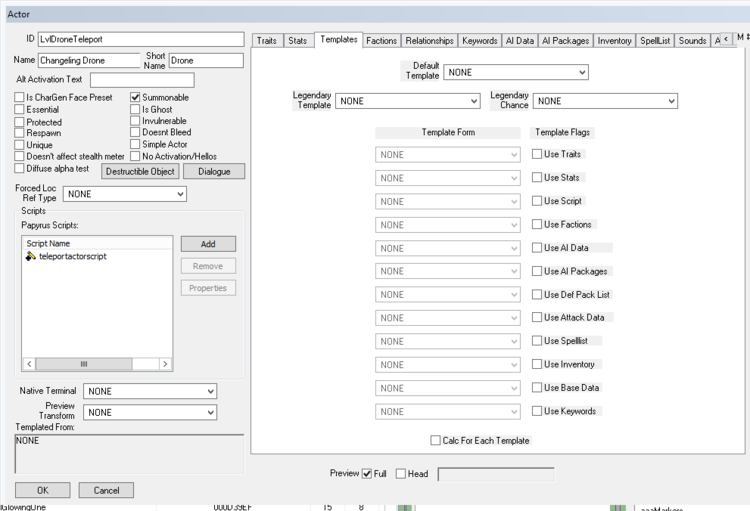Click the Name field Changeling Drone

click(x=89, y=60)
